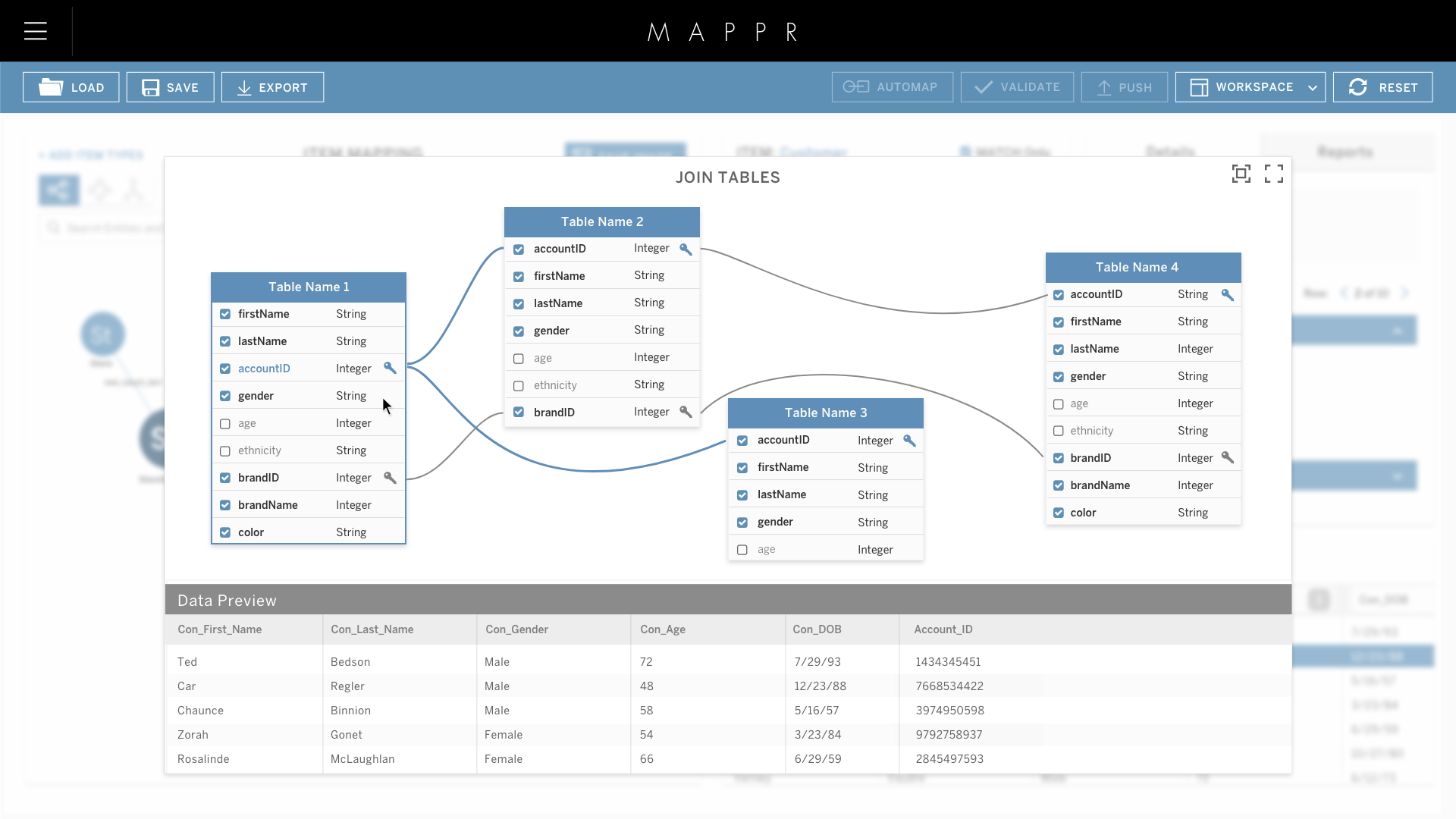Click the AUTOMAP button
Image resolution: width=1456 pixels, height=819 pixels.
coord(893,87)
